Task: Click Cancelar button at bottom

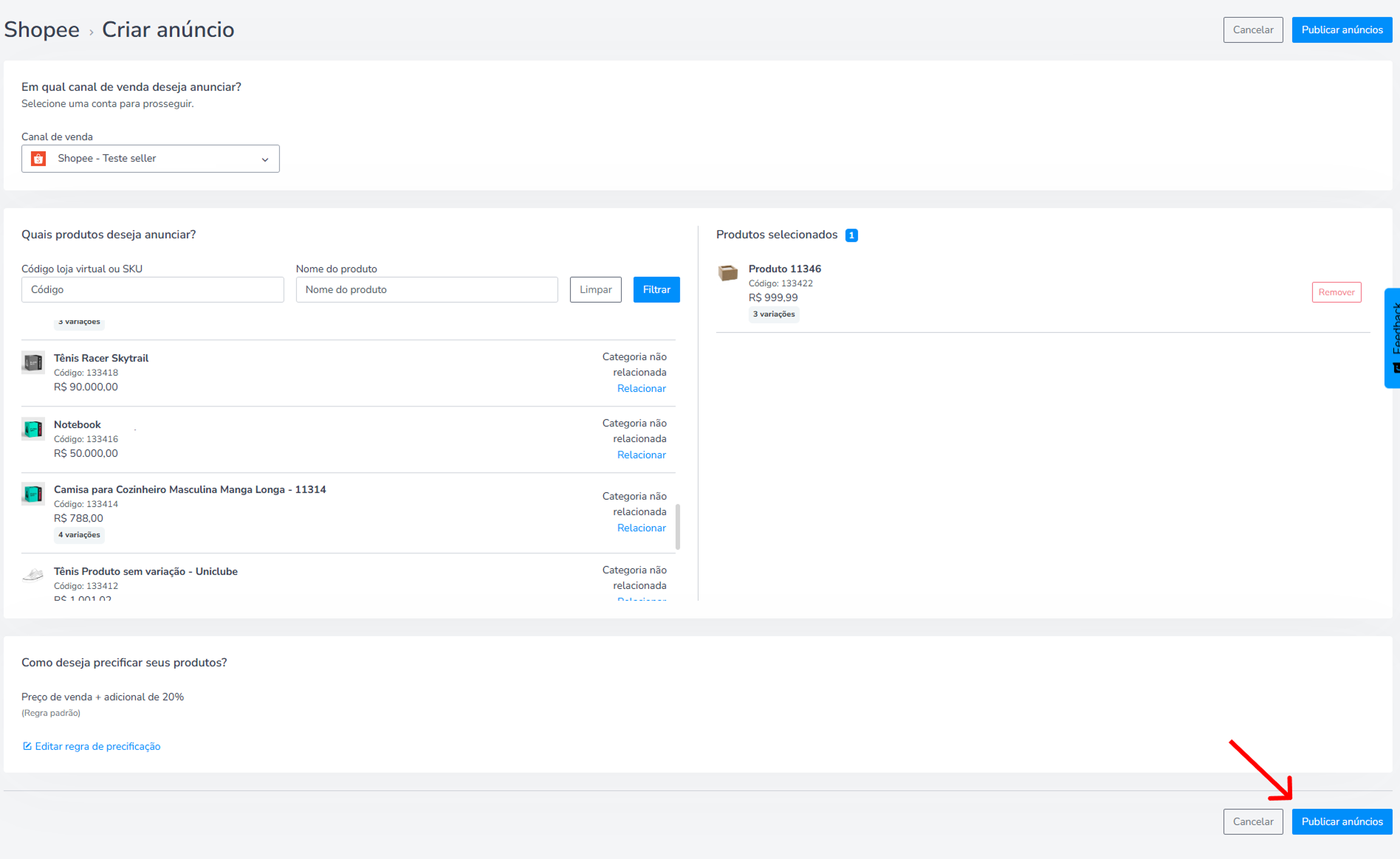Action: click(x=1253, y=821)
